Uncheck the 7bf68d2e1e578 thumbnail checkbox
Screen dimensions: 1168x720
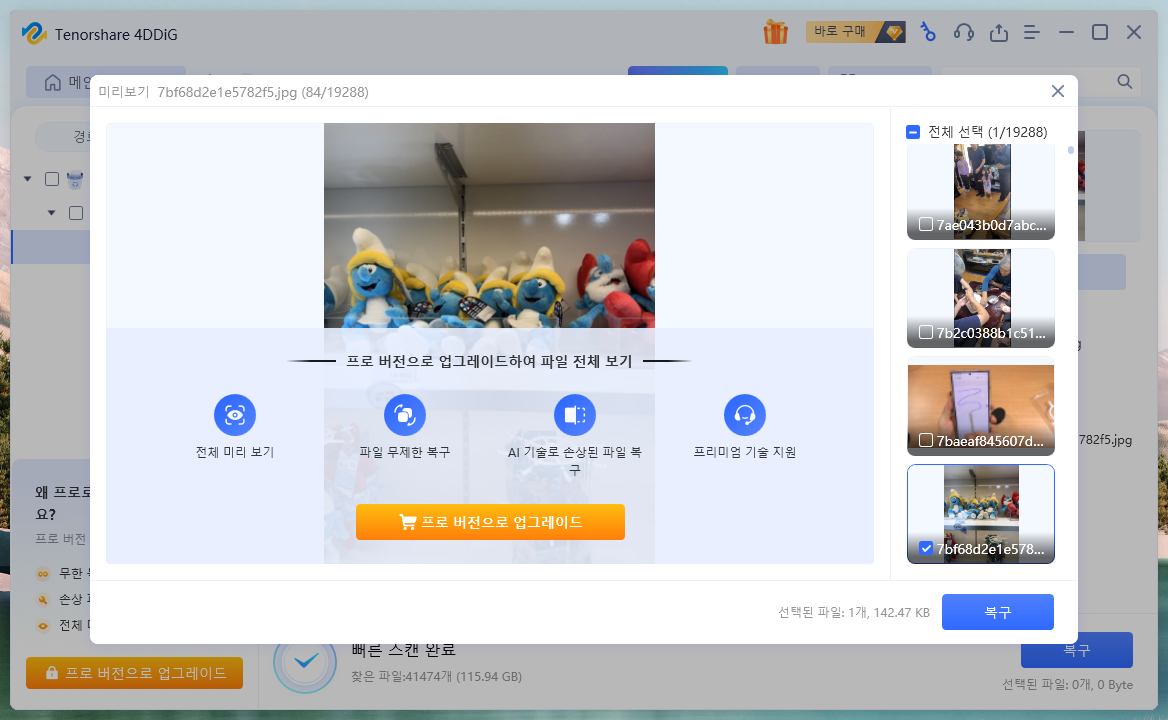pyautogui.click(x=925, y=548)
